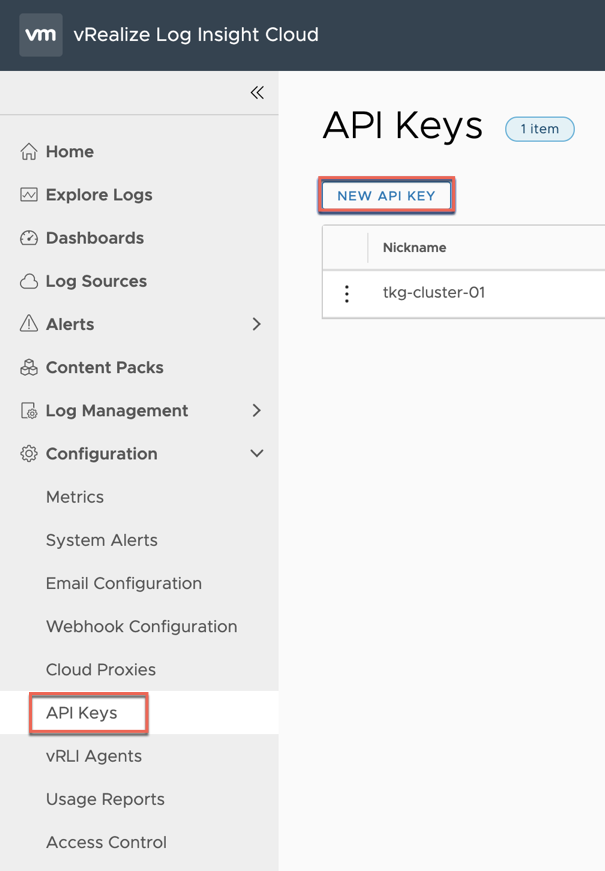
Task: Click the Explore Logs chart icon
Action: point(29,195)
